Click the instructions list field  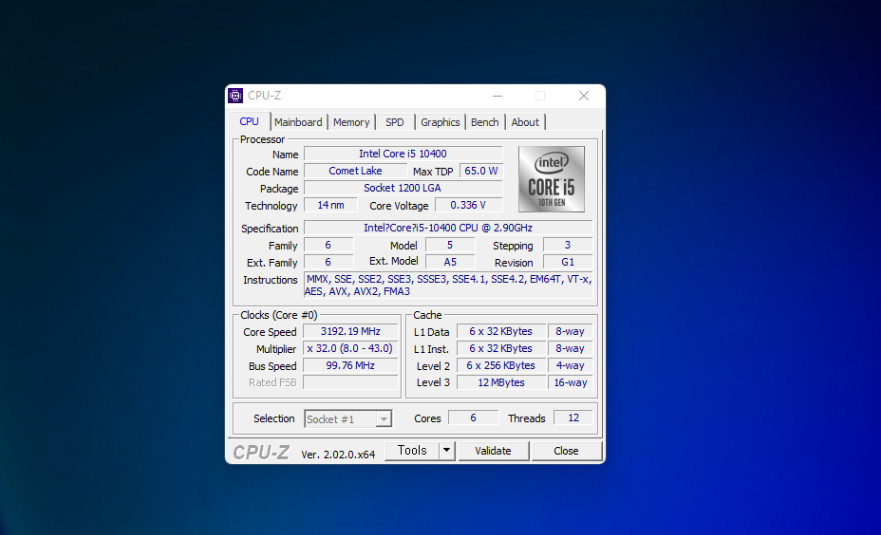[x=448, y=285]
